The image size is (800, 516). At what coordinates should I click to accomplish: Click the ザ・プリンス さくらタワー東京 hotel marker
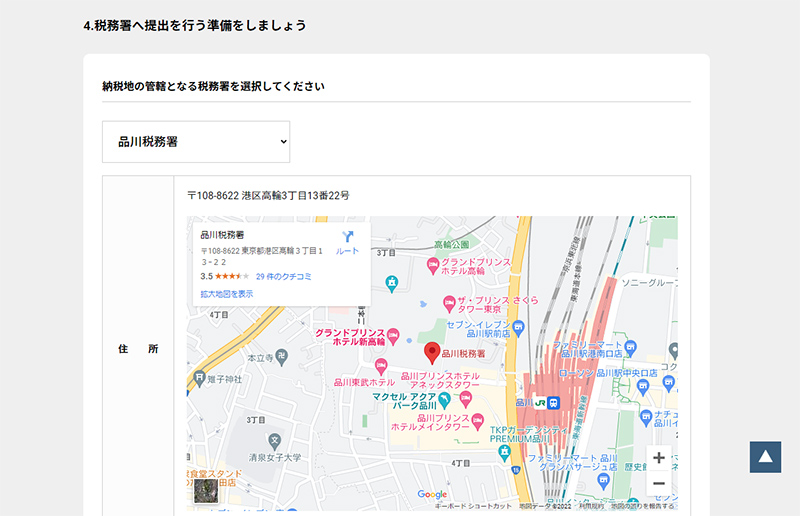(450, 302)
